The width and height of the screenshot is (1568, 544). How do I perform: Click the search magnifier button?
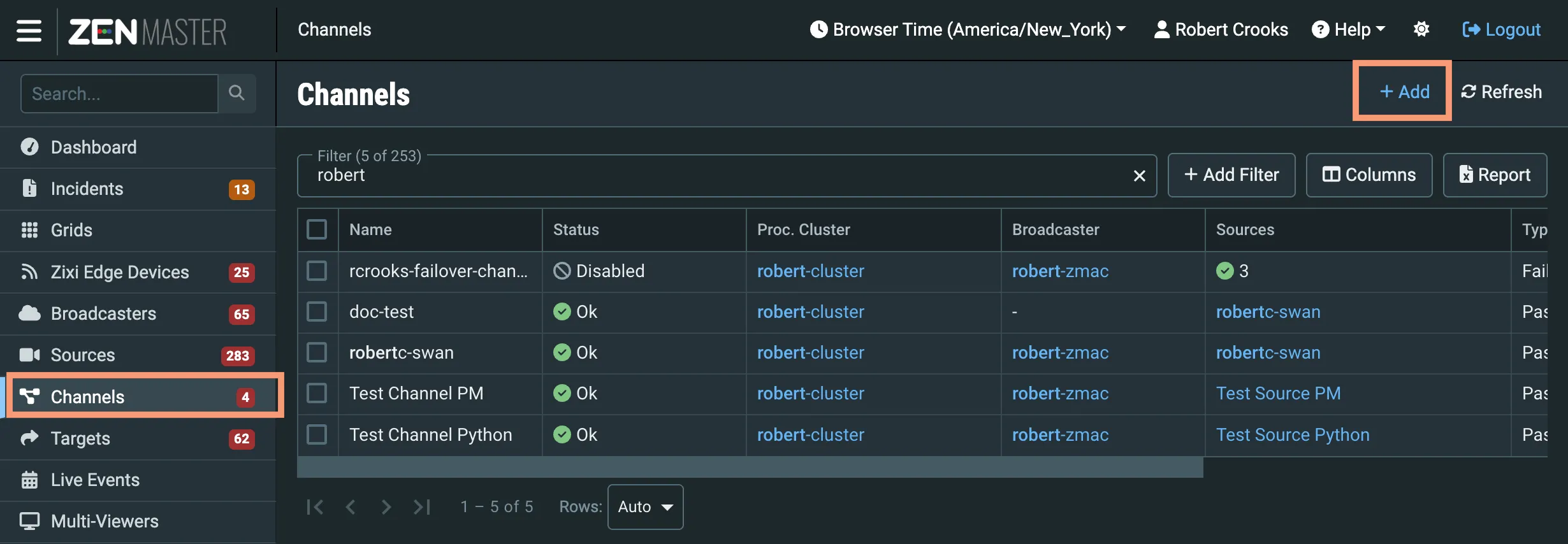click(x=236, y=93)
